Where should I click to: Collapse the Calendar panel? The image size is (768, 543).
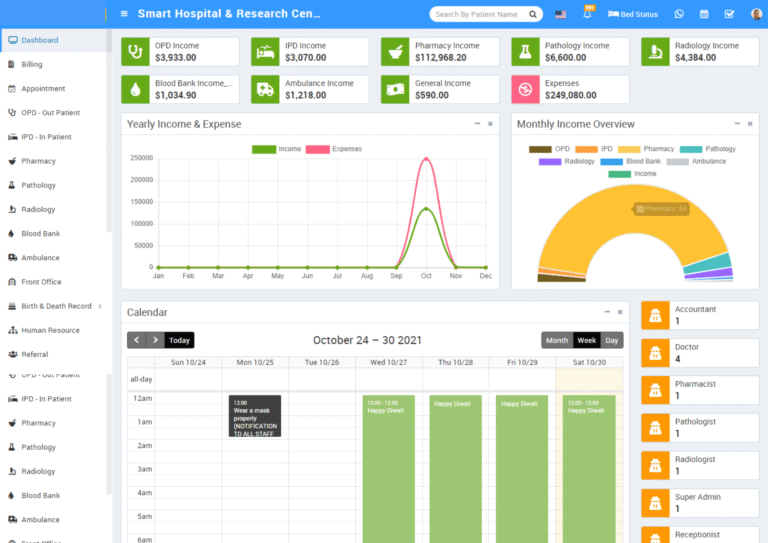pos(607,312)
